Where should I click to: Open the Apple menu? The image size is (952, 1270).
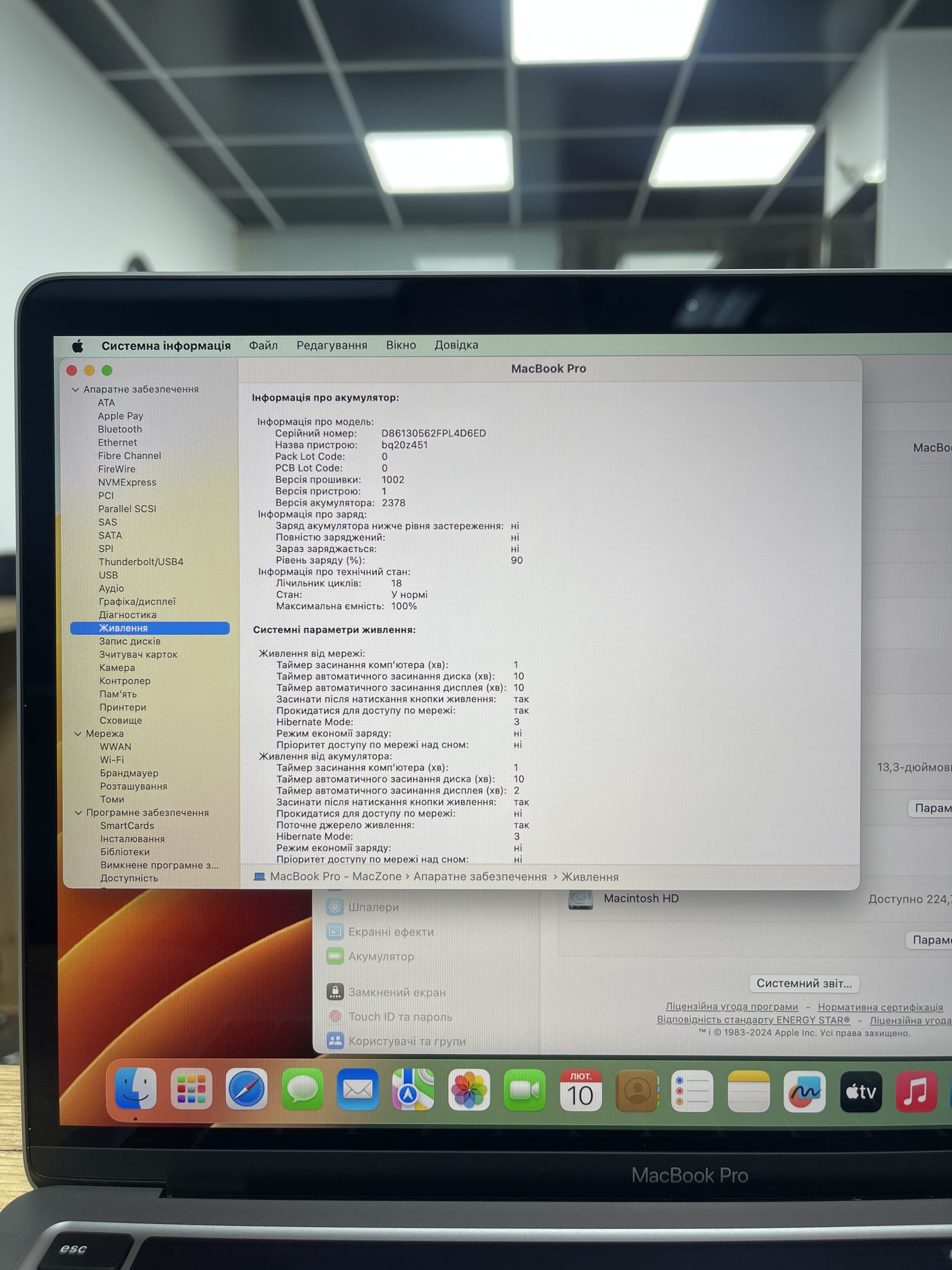(78, 346)
